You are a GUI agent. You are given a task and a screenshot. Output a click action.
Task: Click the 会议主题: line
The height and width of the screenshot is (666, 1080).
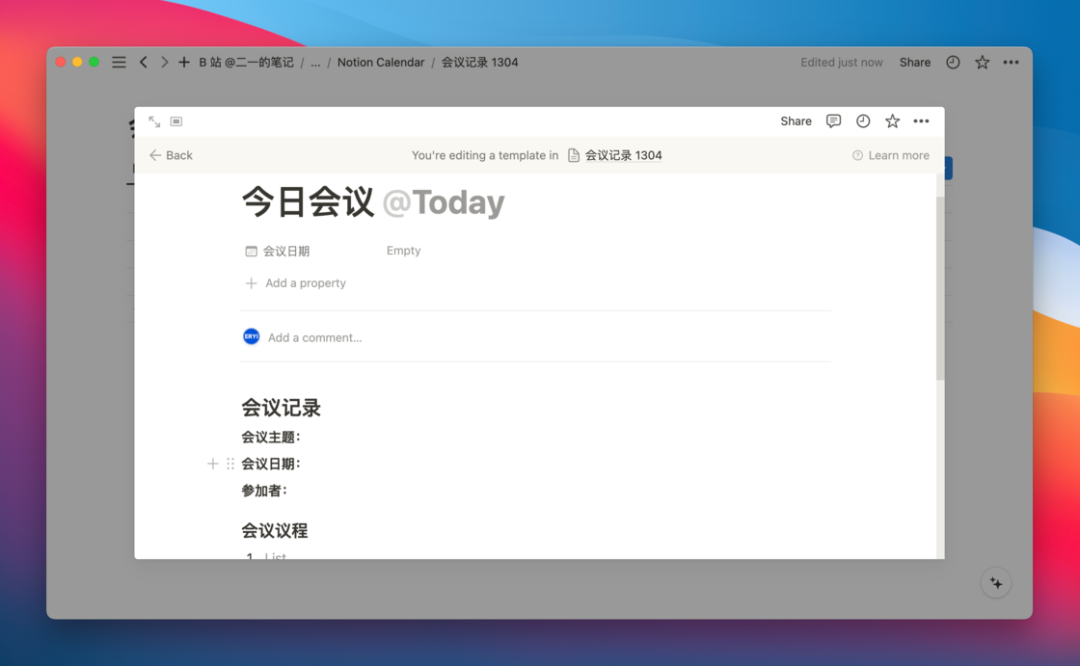pos(271,437)
